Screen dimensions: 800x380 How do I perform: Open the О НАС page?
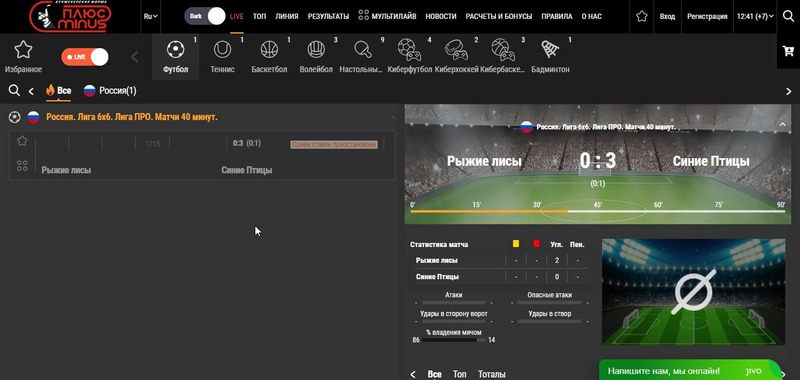[591, 16]
